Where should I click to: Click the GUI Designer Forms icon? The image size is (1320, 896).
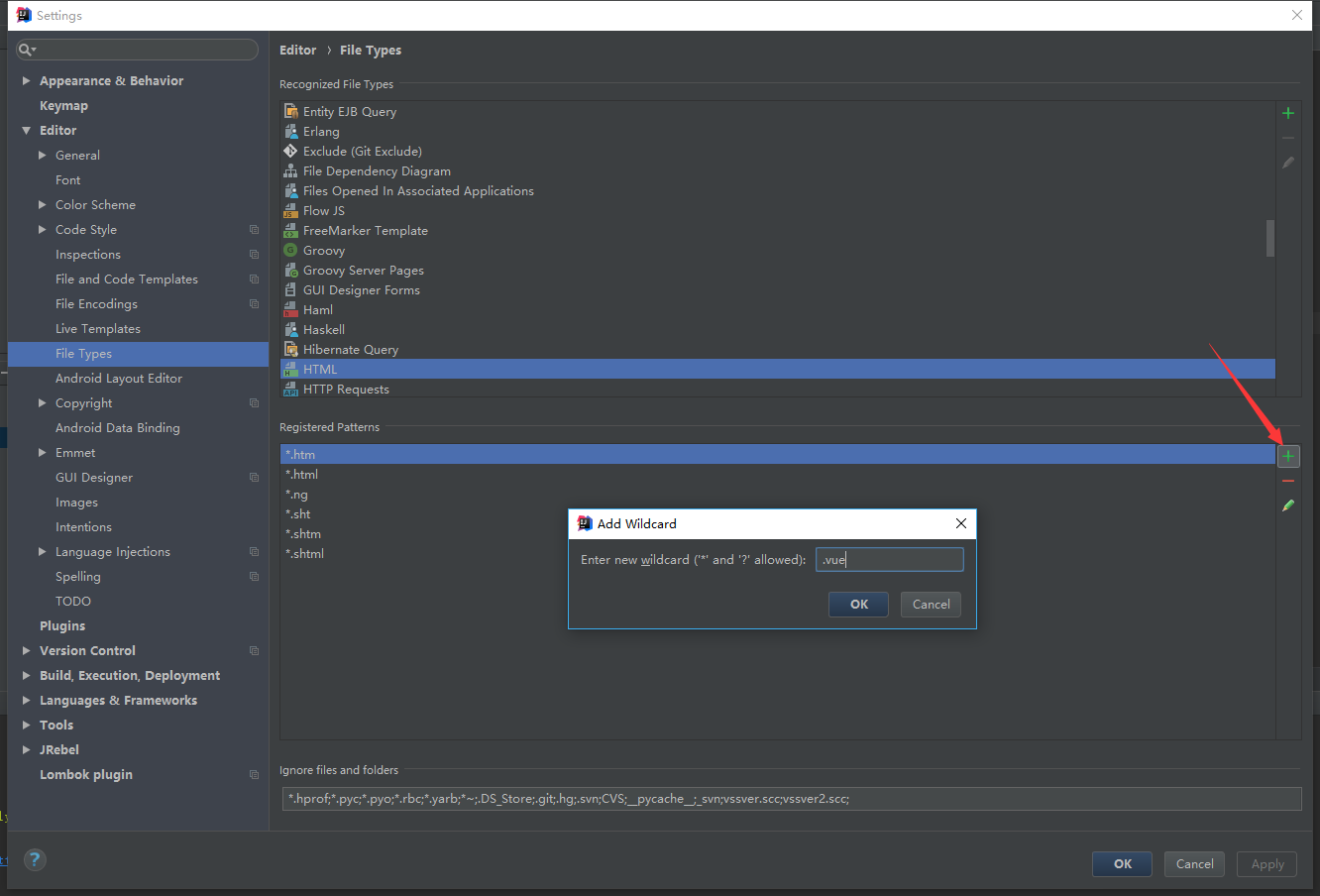[290, 289]
